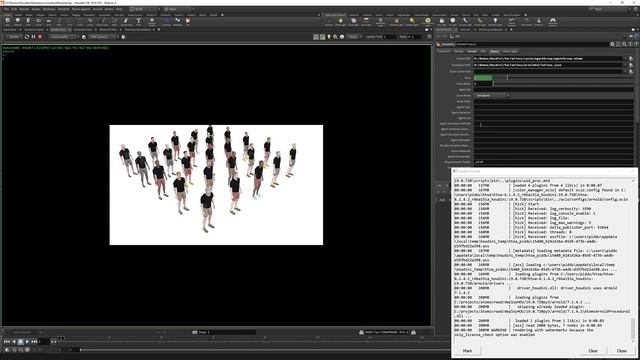Add a Gamepad Camera from the shelf
The width and height of the screenshot is (640, 360).
tap(553, 21)
